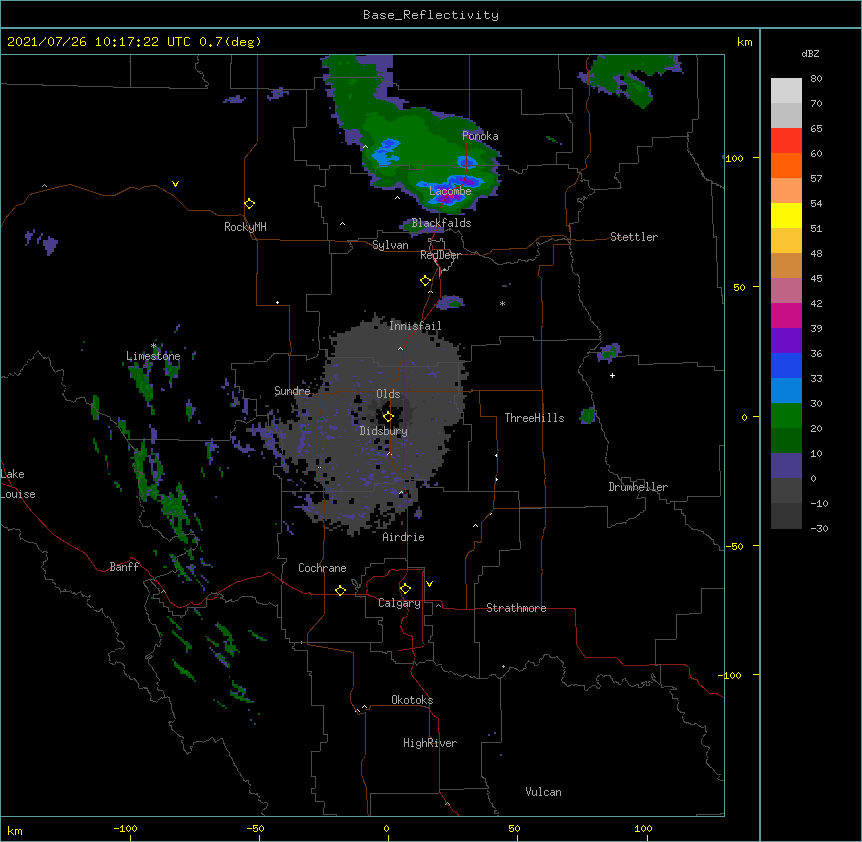Click the Olds town label
This screenshot has width=862, height=842.
[388, 394]
